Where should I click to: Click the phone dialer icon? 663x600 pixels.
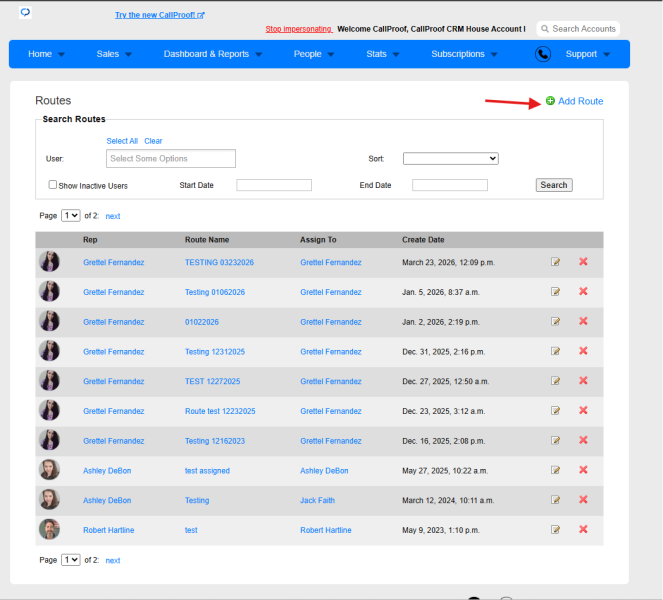[542, 54]
